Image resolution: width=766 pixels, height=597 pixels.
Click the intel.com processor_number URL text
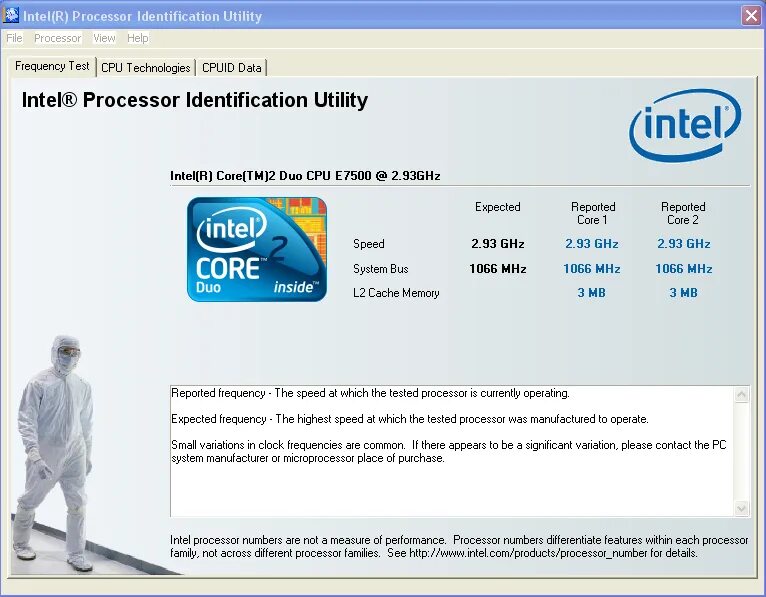pos(529,553)
